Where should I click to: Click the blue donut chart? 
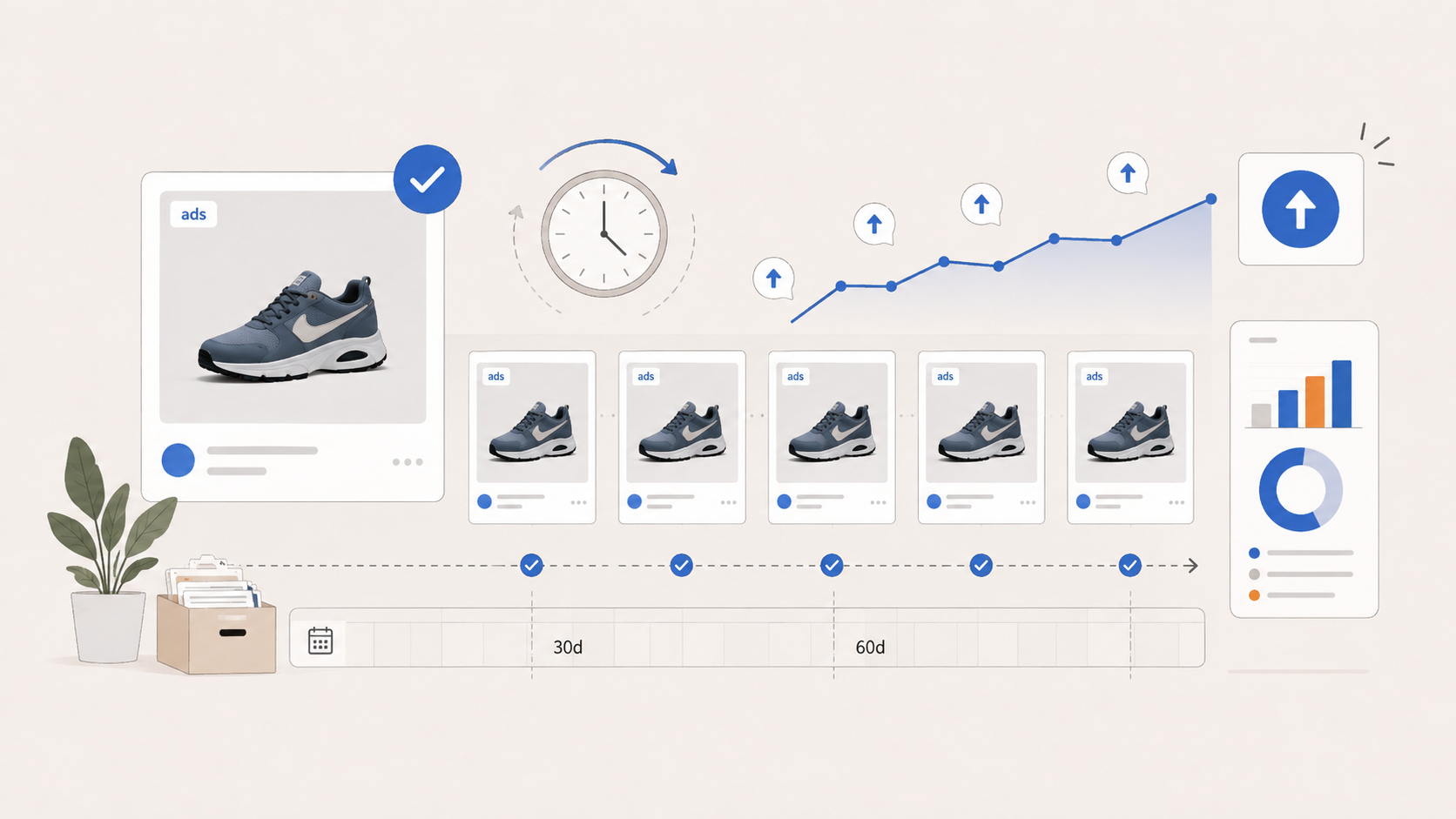click(1300, 490)
